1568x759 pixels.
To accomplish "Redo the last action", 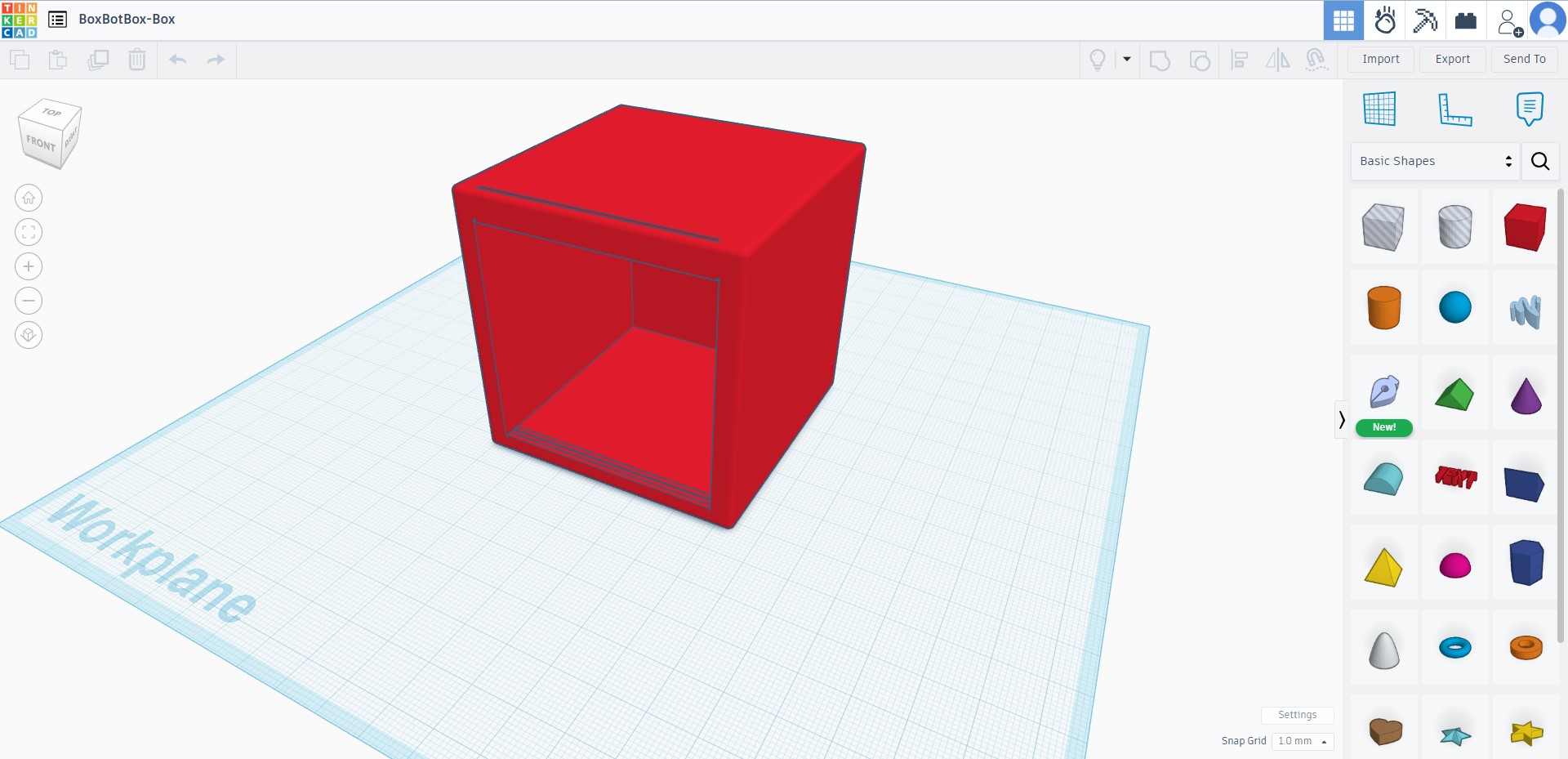I will pyautogui.click(x=216, y=60).
